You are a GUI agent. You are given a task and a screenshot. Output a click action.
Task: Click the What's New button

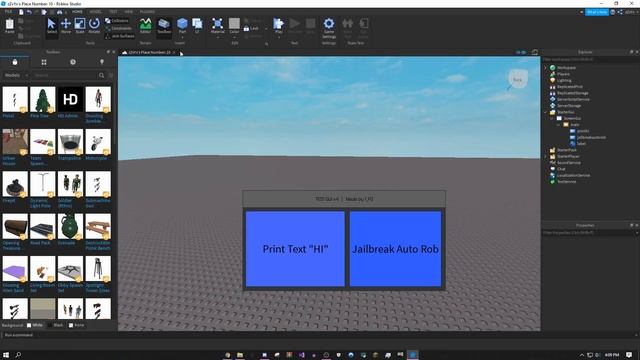(597, 12)
